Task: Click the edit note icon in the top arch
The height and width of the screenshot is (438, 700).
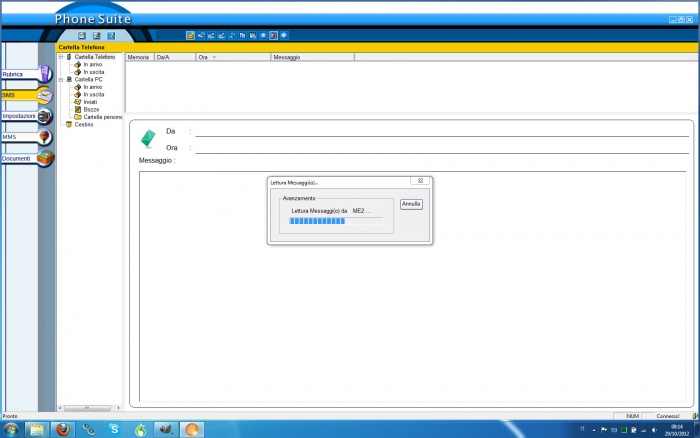Action: tap(96, 36)
